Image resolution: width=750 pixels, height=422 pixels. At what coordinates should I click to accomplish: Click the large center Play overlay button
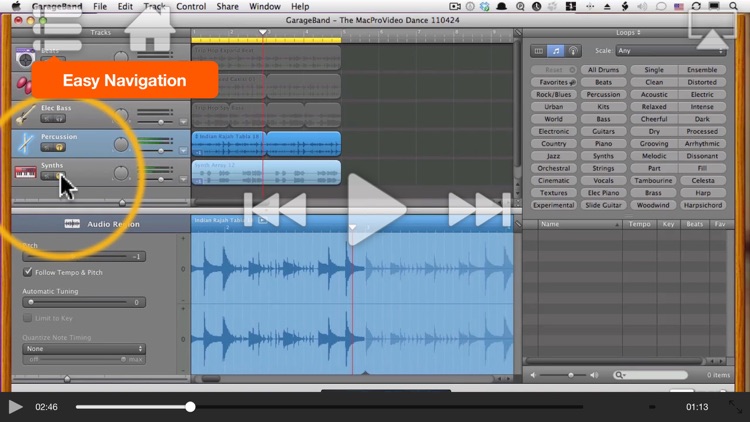click(x=376, y=209)
